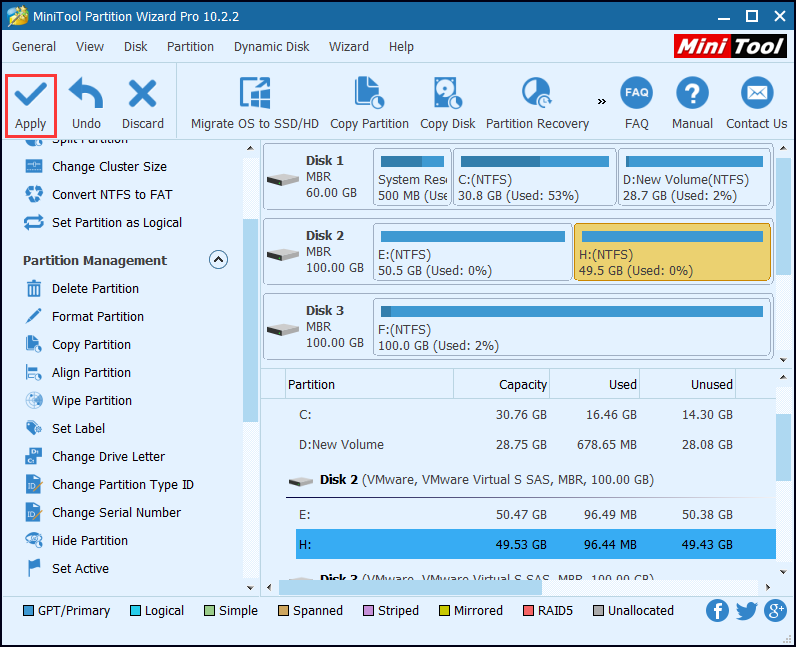Select the D:New Volume list row
Screen dimensions: 796x647
tap(536, 444)
